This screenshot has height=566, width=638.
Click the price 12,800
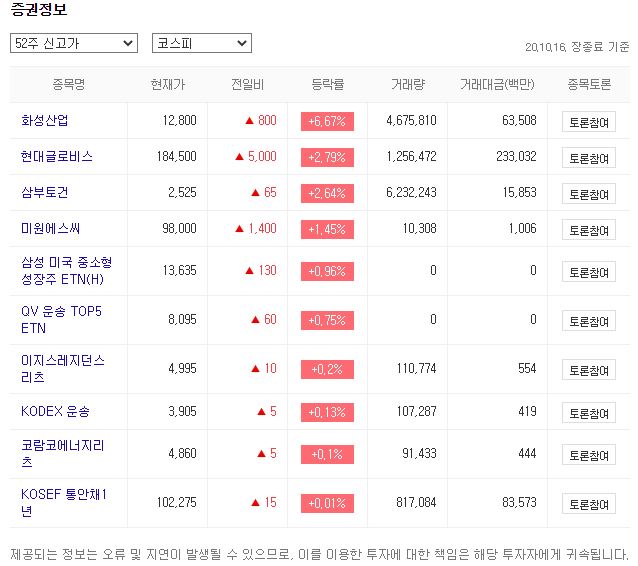(x=179, y=120)
